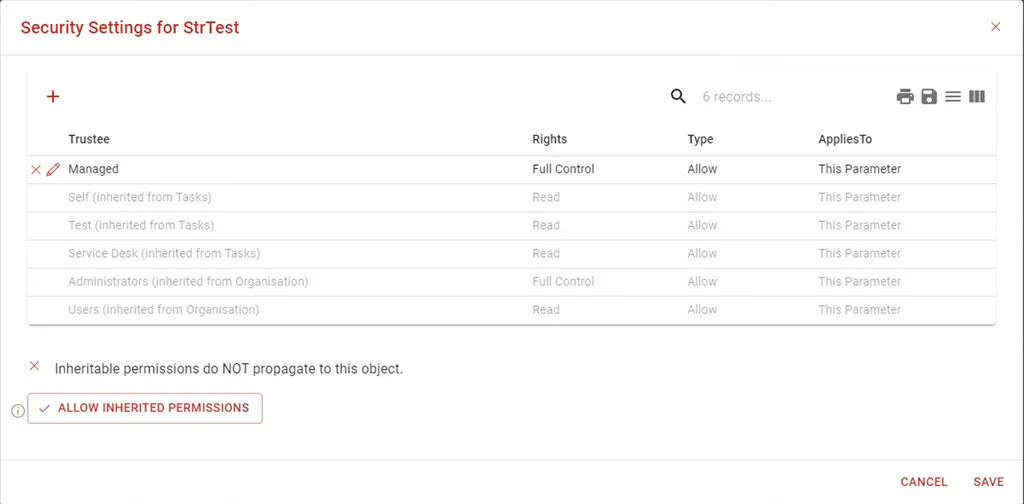
Task: Open the list density lines icon
Action: (953, 97)
